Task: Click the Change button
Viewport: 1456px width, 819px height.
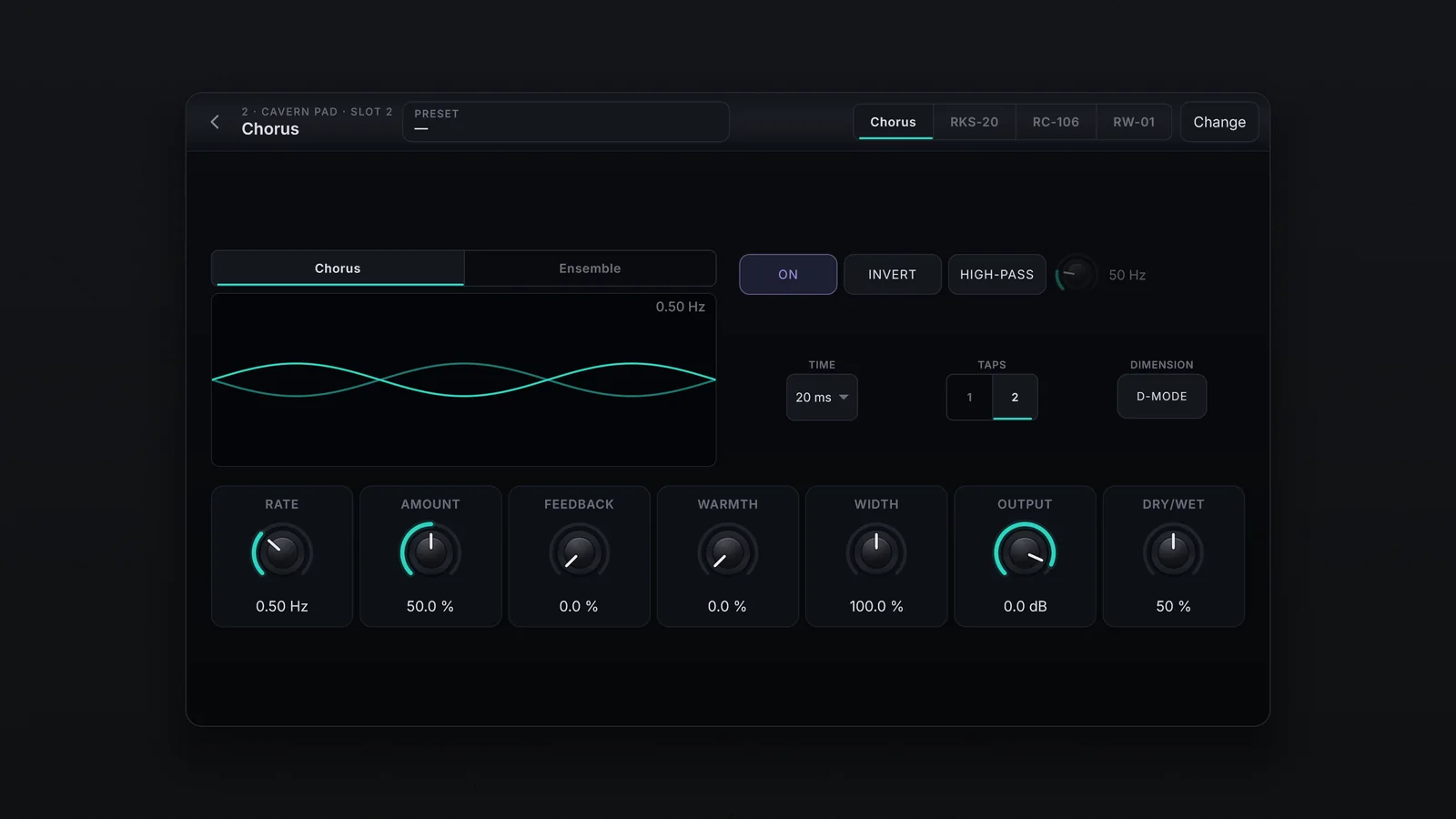Action: coord(1219,122)
